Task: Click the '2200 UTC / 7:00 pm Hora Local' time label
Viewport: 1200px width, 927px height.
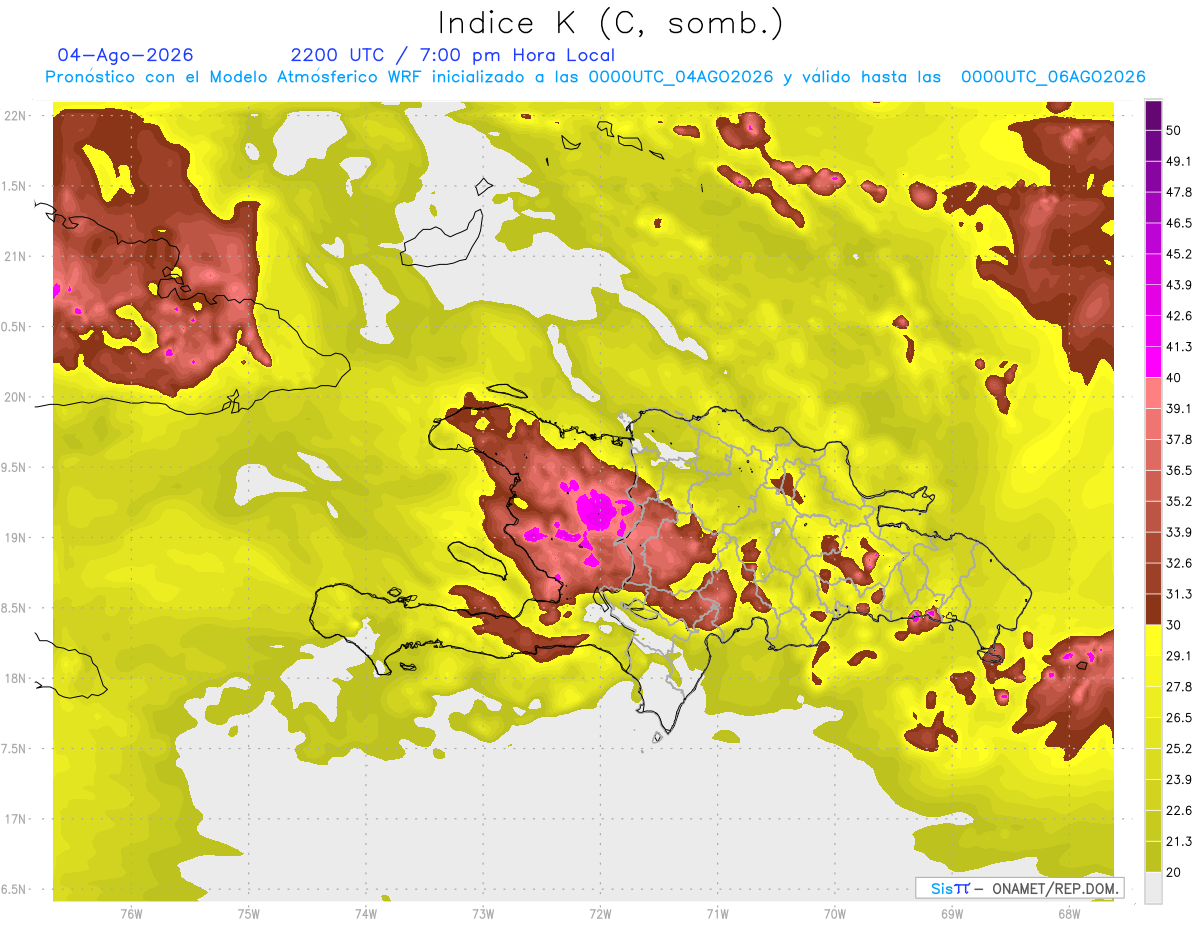Action: pyautogui.click(x=453, y=55)
